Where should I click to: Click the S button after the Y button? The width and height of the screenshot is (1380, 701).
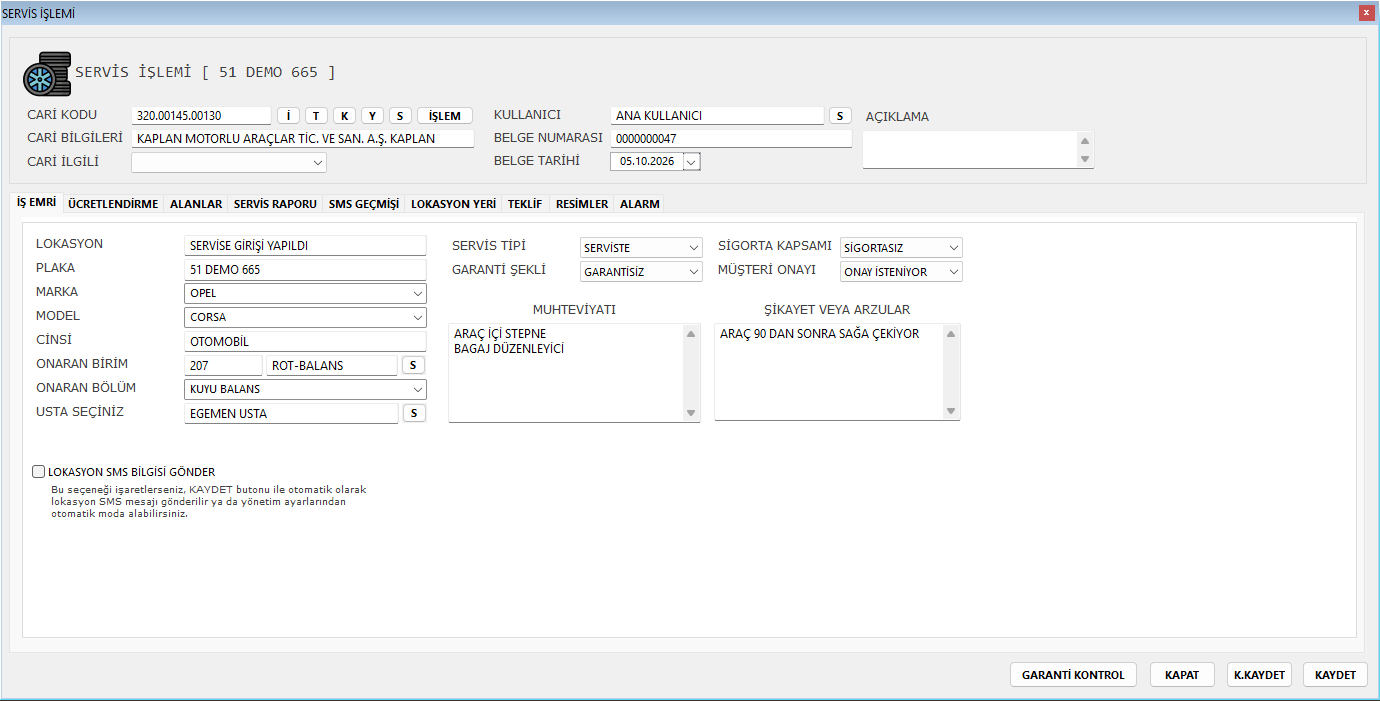pos(400,116)
